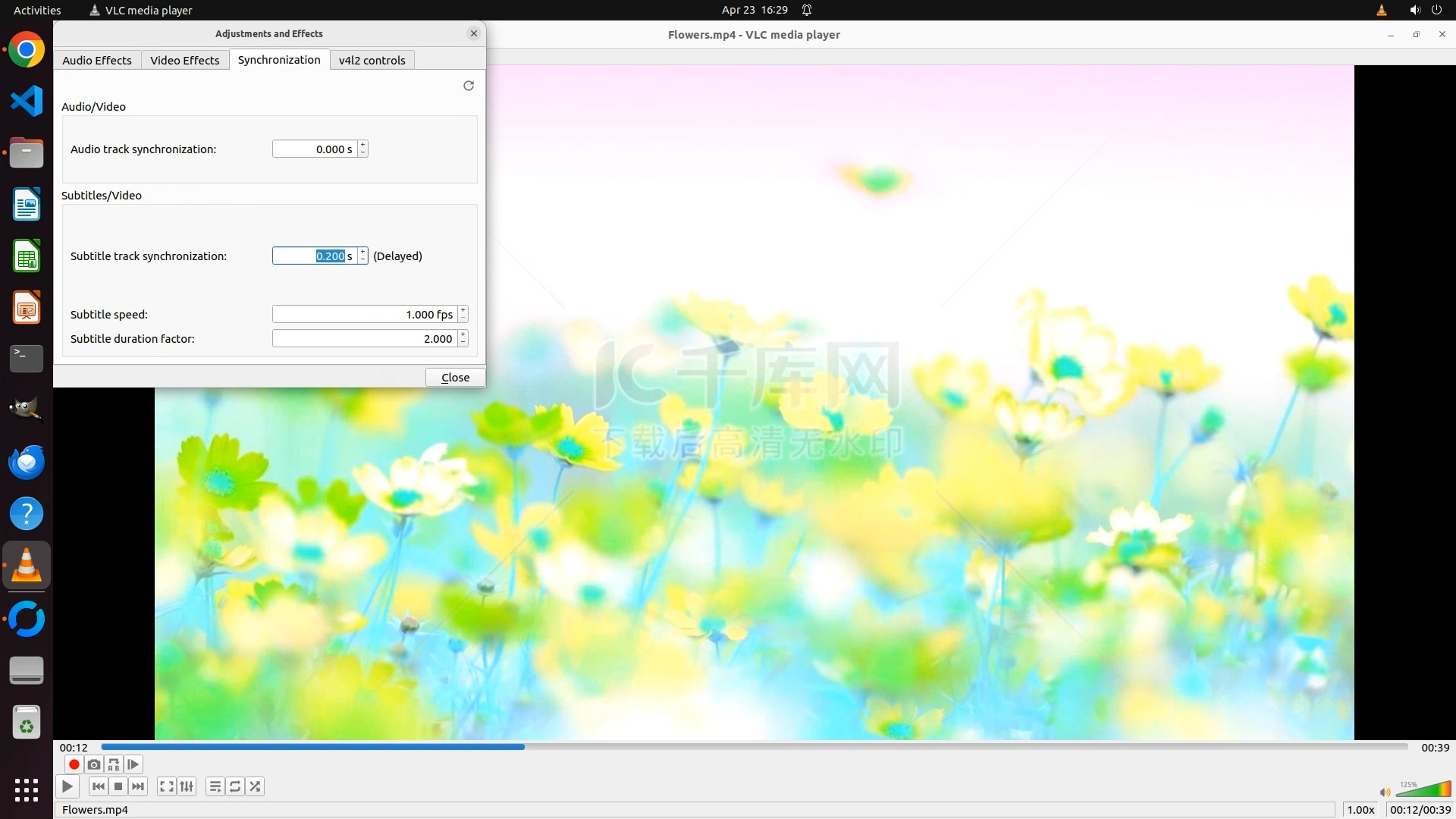Click the Audio track synchronization spin arrows
This screenshot has width=1456, height=819.
pyautogui.click(x=363, y=149)
